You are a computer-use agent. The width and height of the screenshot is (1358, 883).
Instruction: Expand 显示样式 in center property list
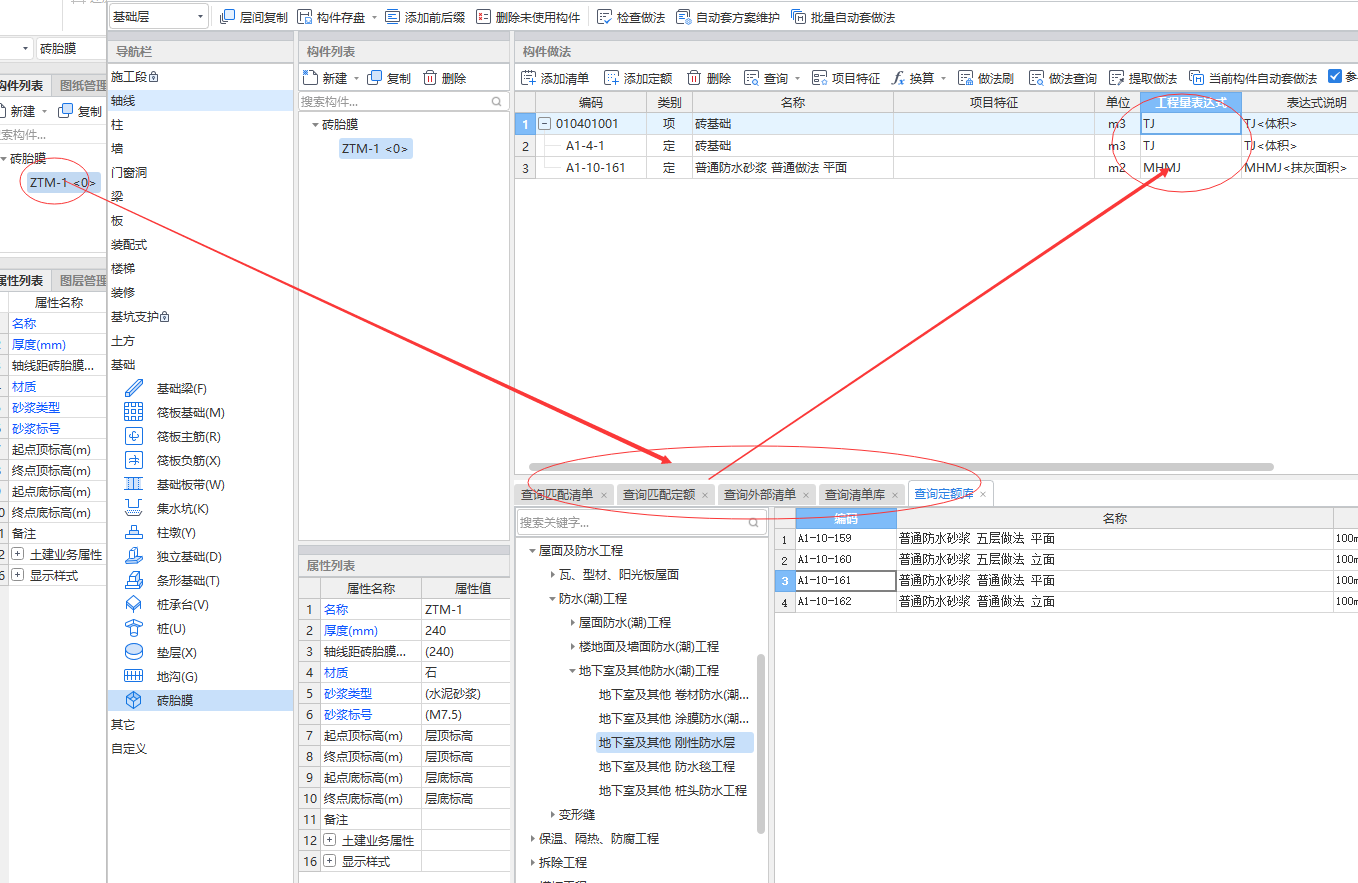330,861
